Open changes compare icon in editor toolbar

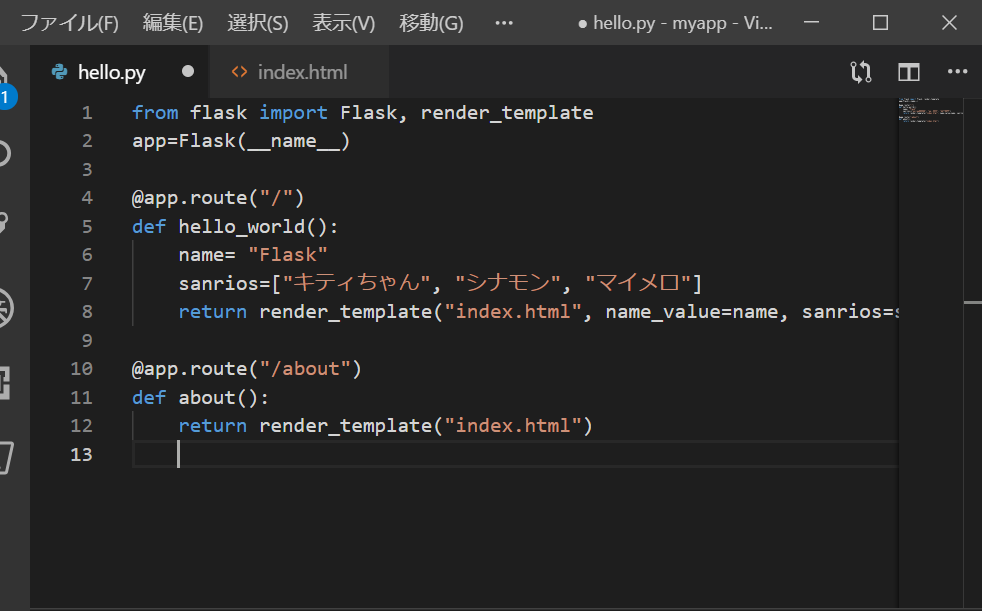tap(861, 73)
